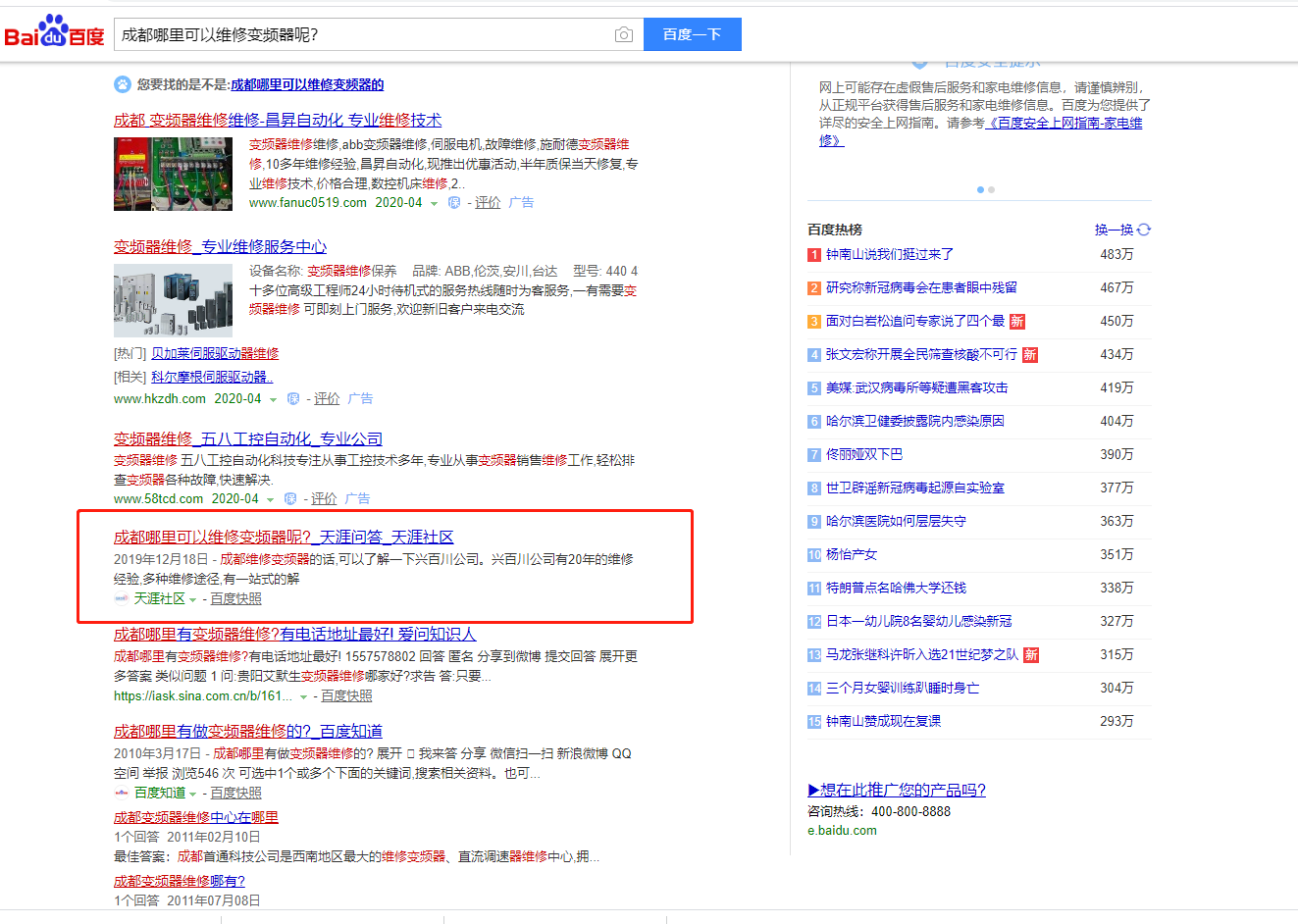1298x924 pixels.
Task: Open thumbnail of 专业维修服务中心 result
Action: (x=173, y=300)
